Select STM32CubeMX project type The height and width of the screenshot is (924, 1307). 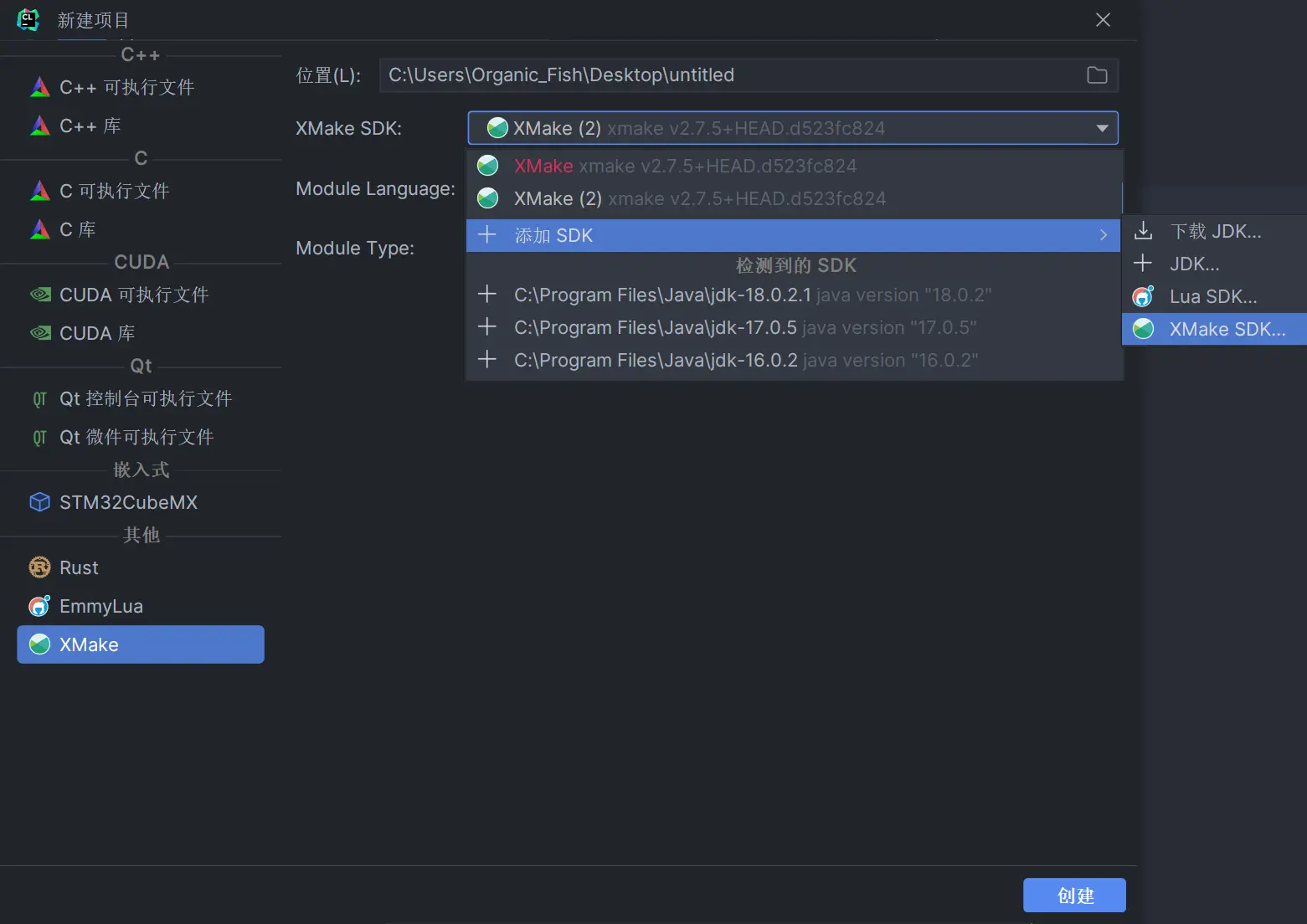141,502
